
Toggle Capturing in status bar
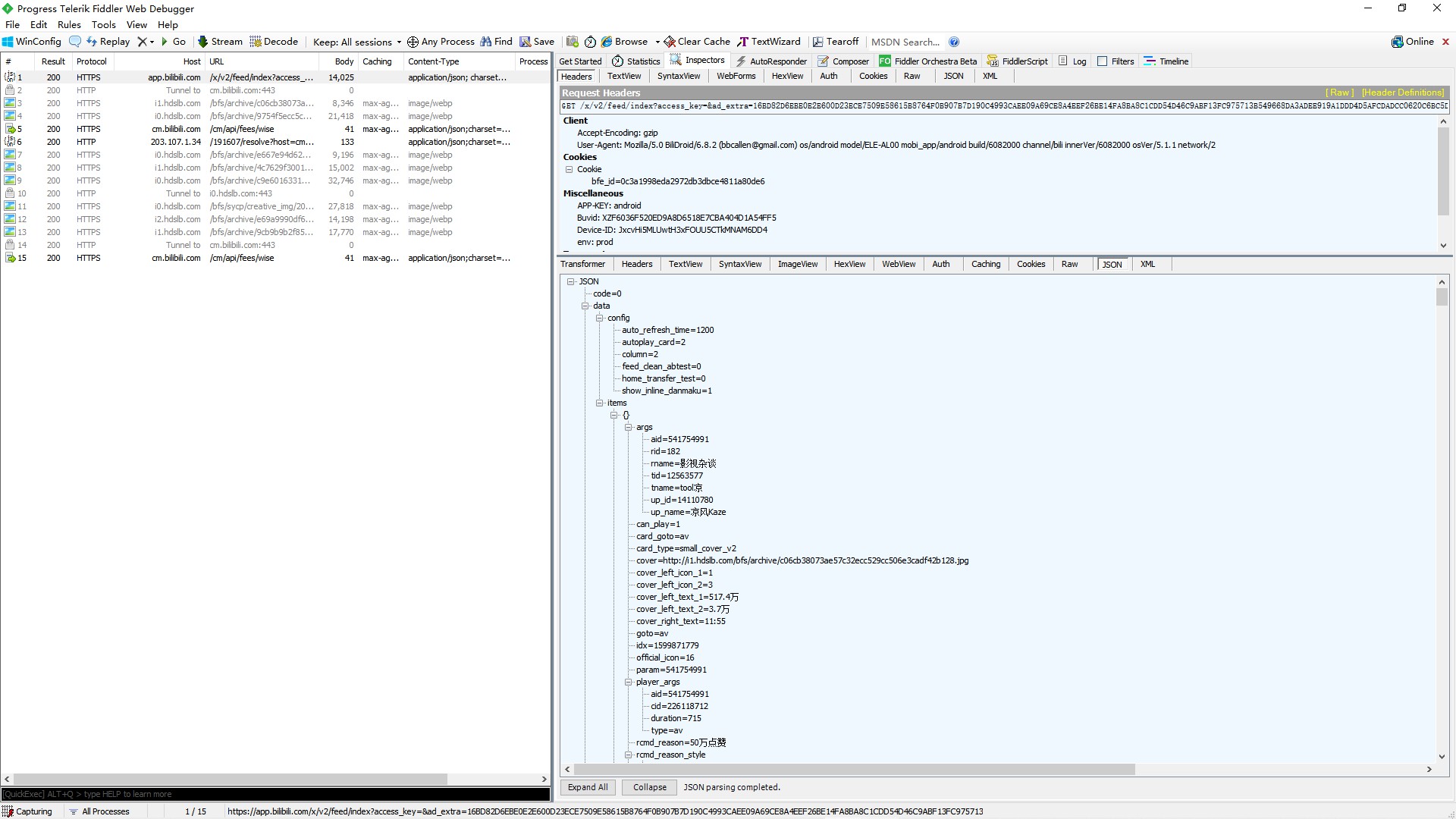click(x=28, y=811)
